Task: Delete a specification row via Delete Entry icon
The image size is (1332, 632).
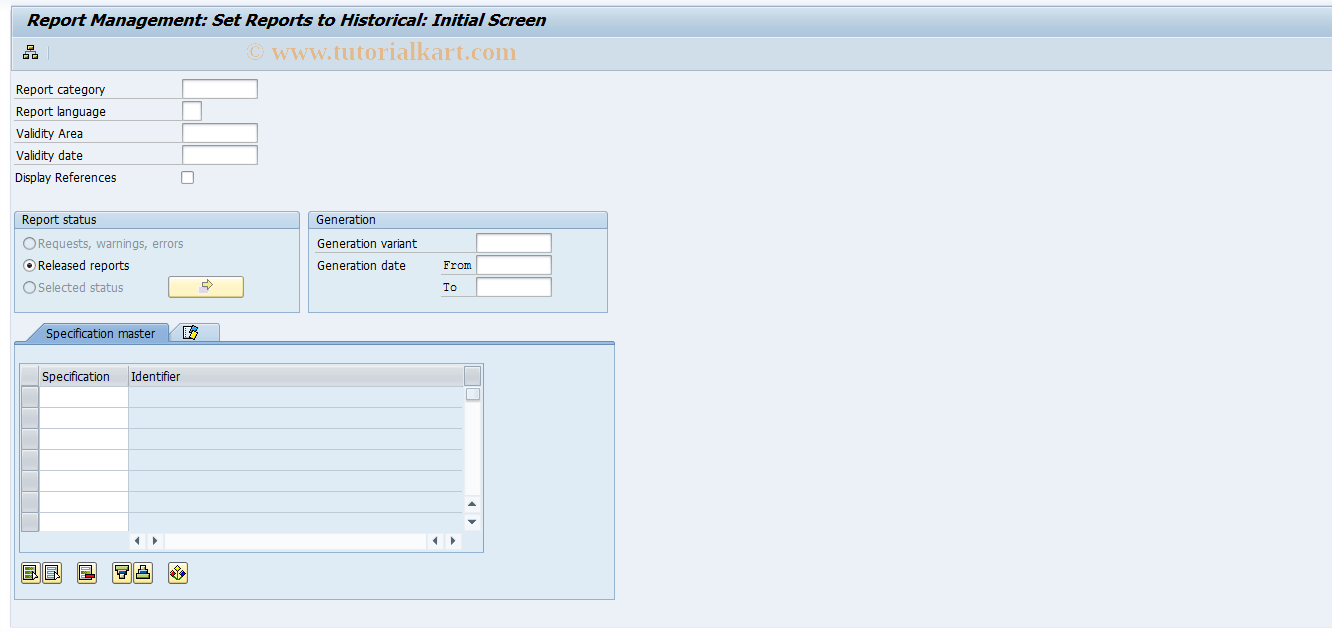Action: point(86,572)
